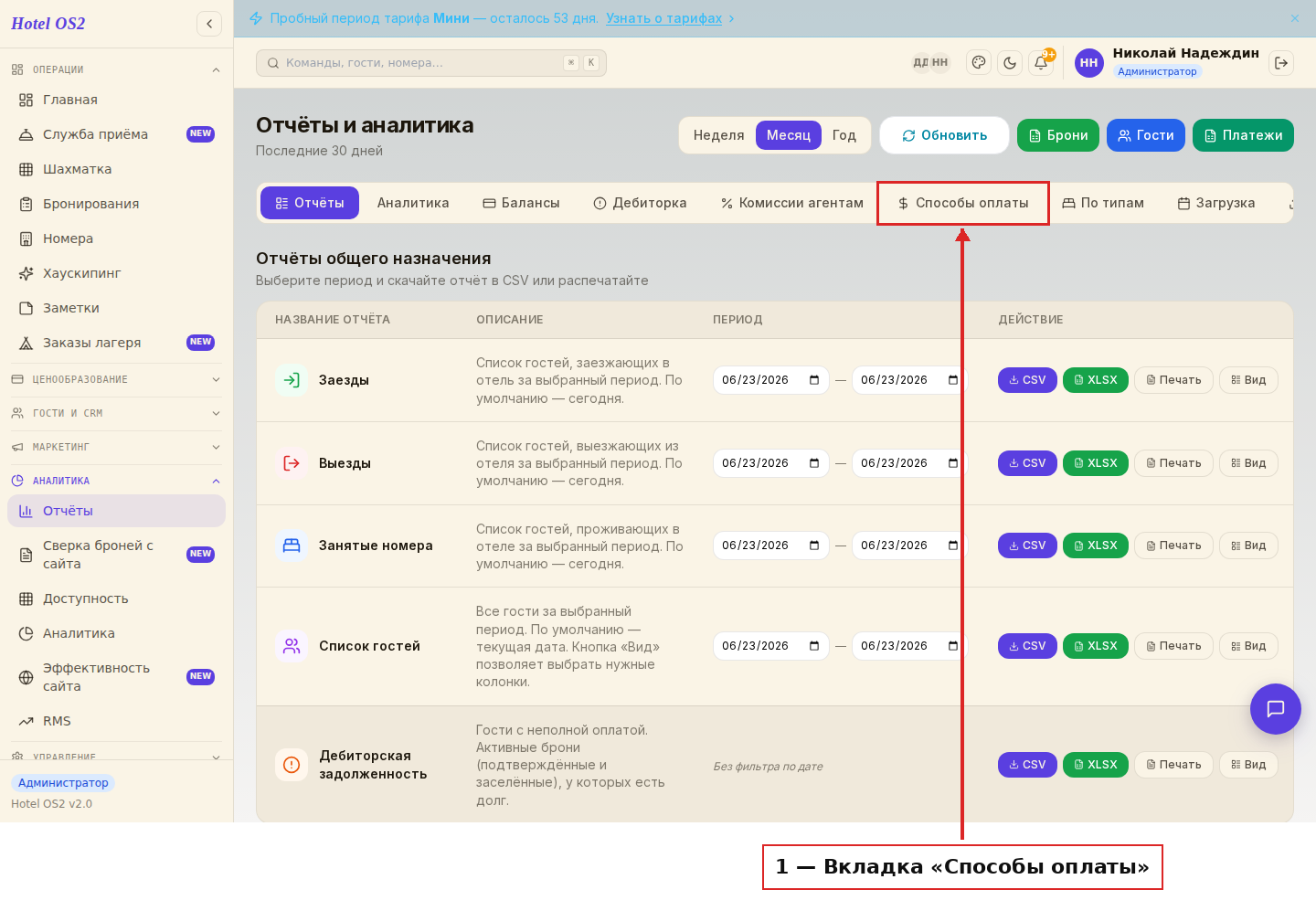Select the Неделя period option
Screen dimensions: 1316x911
click(718, 135)
